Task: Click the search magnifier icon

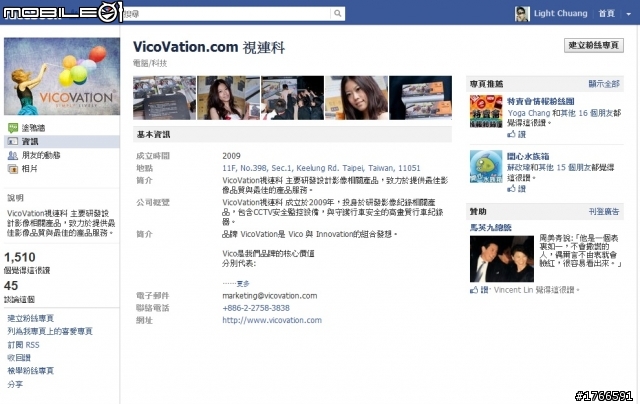Action: (337, 13)
